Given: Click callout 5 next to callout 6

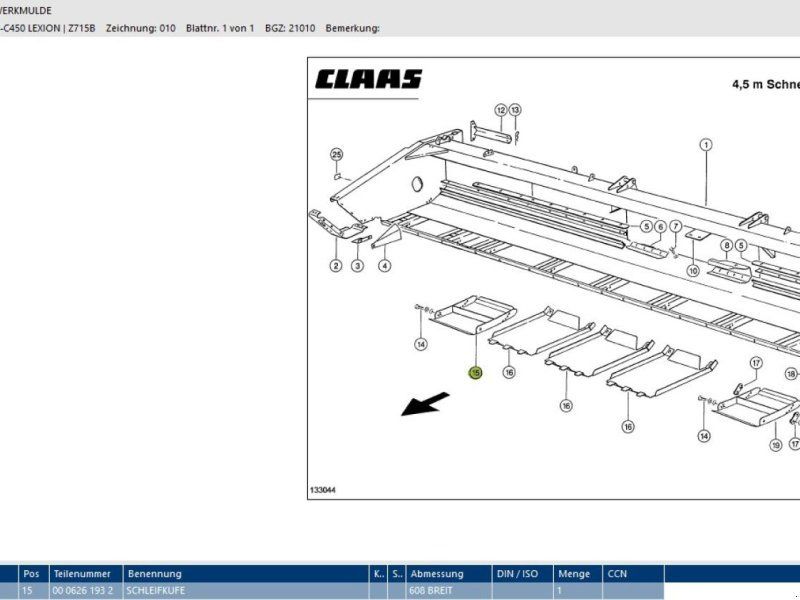Looking at the screenshot, I should tap(646, 227).
